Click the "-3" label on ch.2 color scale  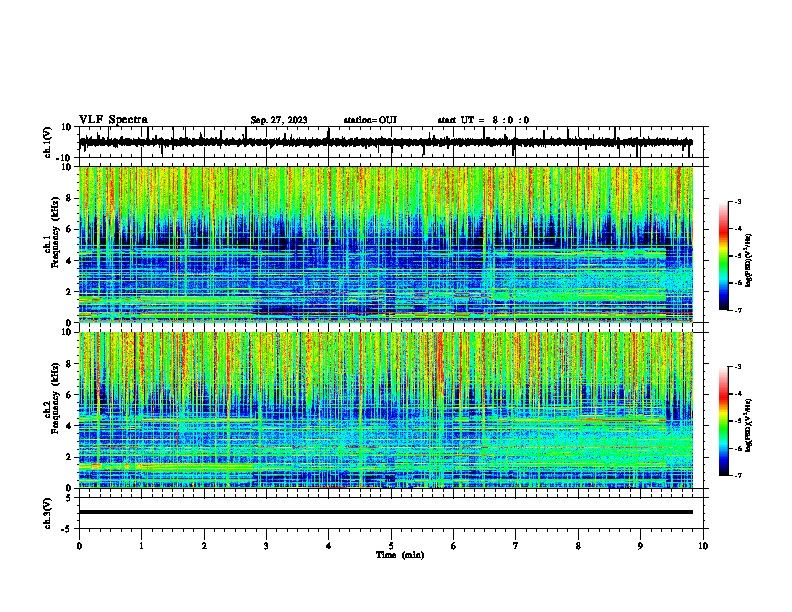click(x=738, y=367)
